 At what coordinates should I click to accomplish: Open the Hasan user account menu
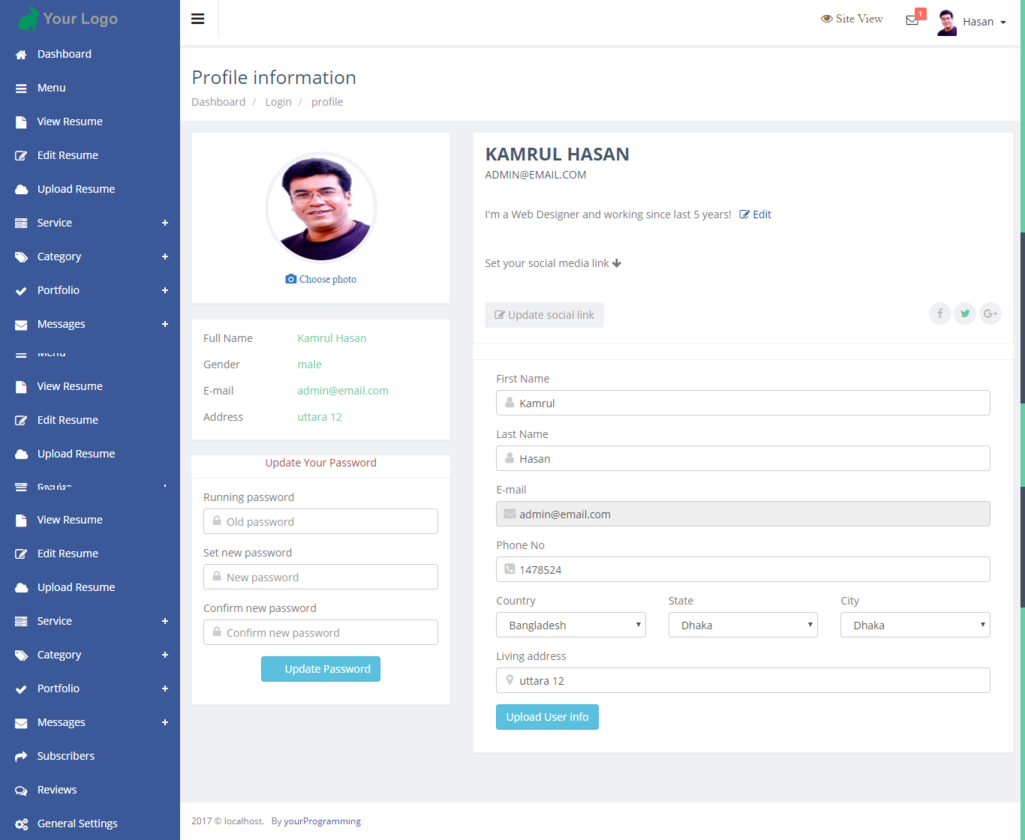973,22
